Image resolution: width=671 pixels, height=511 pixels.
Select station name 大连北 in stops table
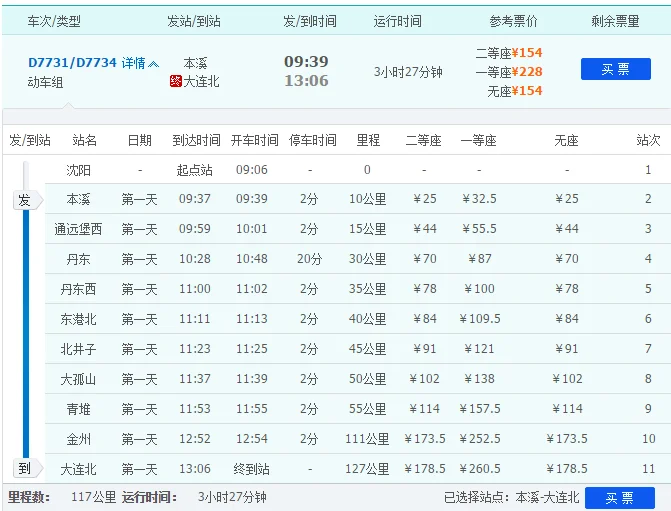pyautogui.click(x=78, y=469)
